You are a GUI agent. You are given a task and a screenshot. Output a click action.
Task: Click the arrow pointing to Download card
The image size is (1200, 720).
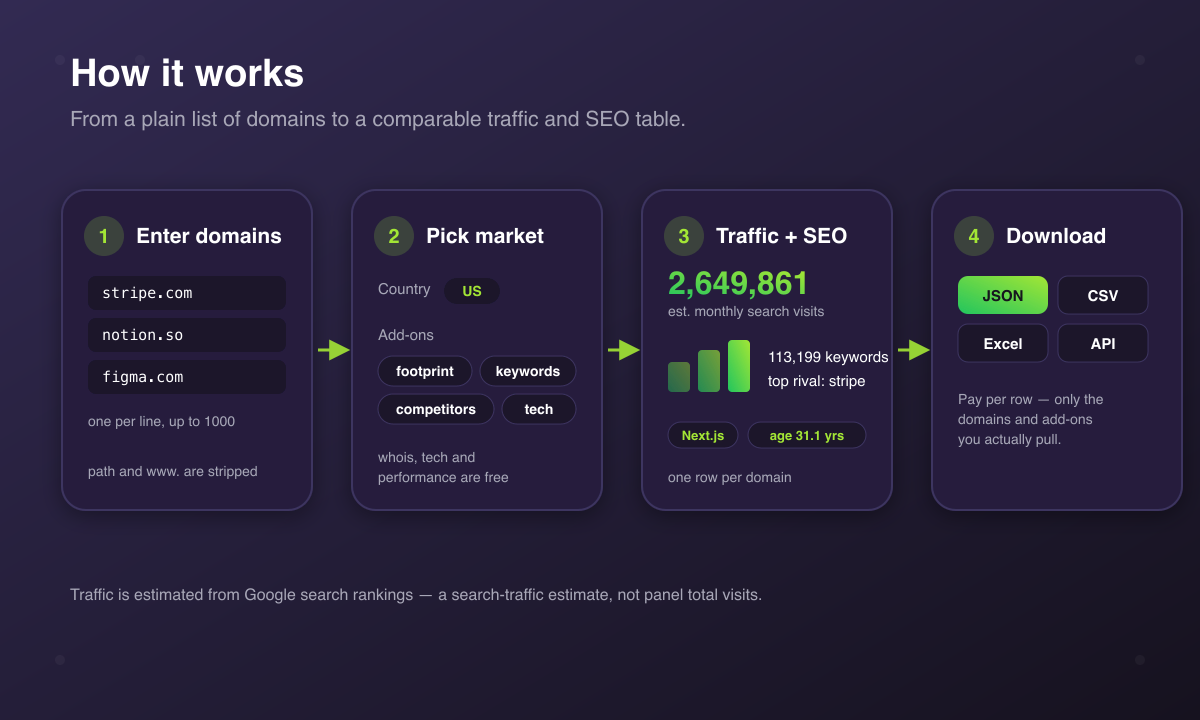tap(913, 350)
